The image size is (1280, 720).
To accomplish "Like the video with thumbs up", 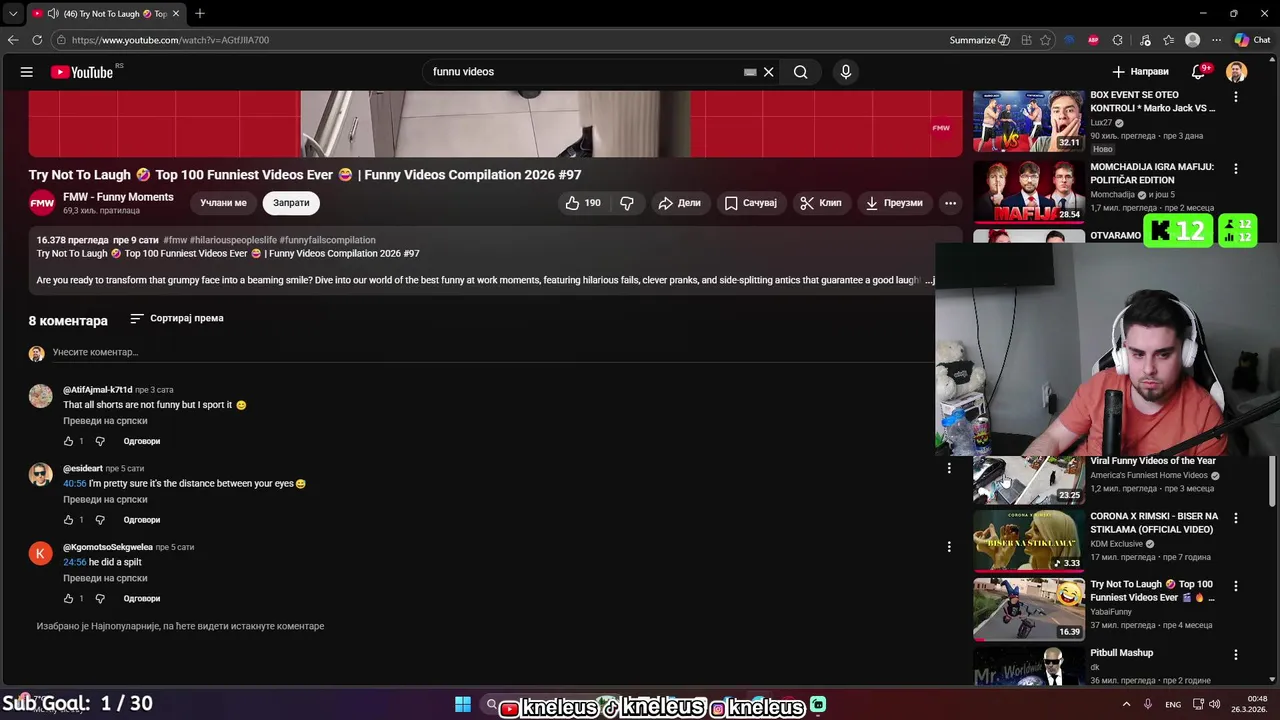I will (x=582, y=203).
